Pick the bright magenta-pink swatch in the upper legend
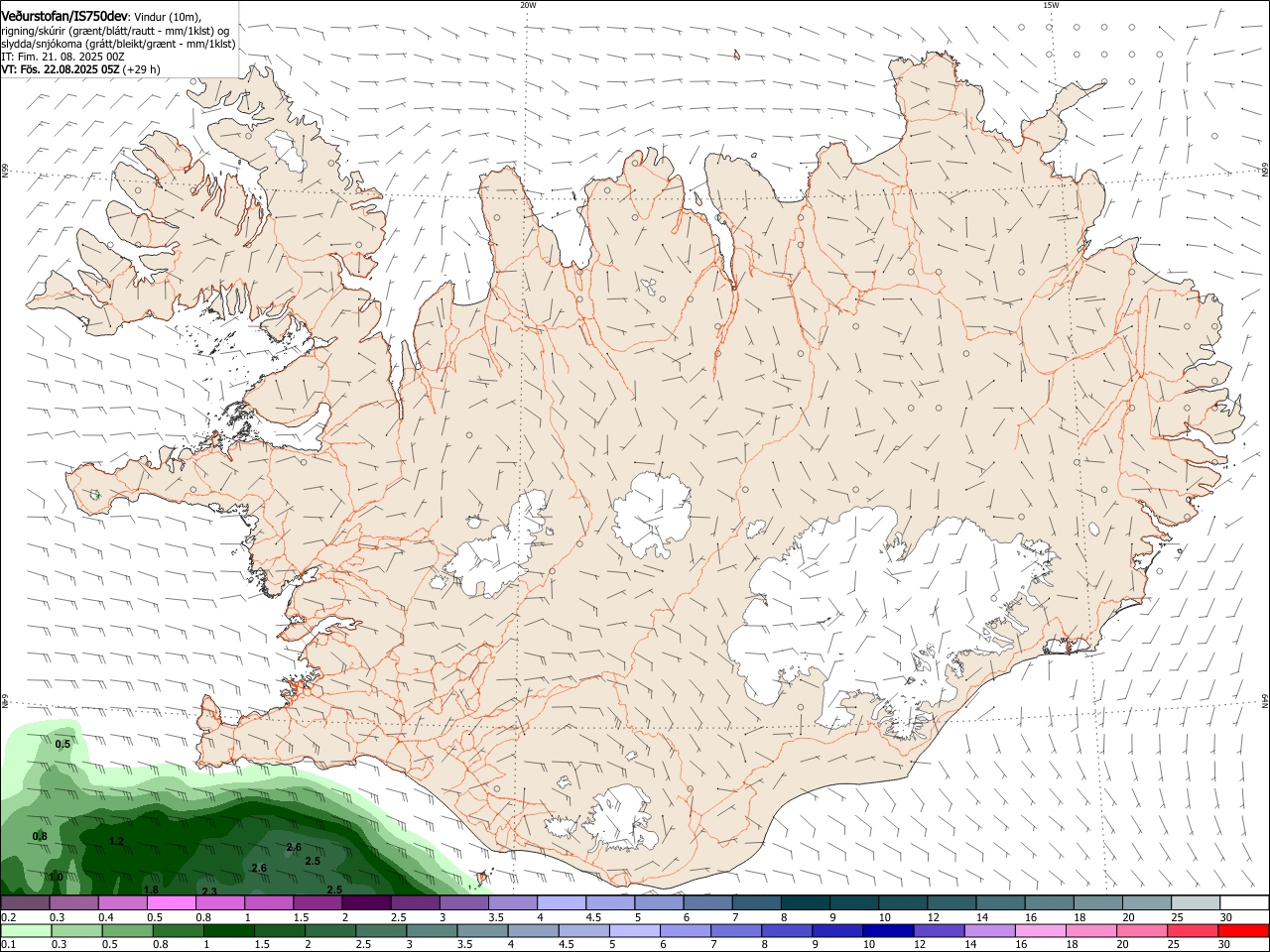 [171, 903]
